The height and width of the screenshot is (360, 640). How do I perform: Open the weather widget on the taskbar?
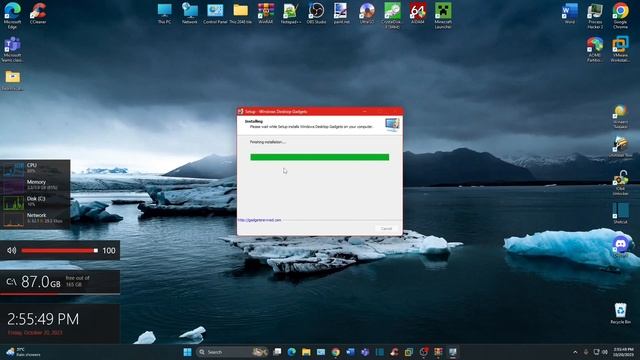point(22,352)
